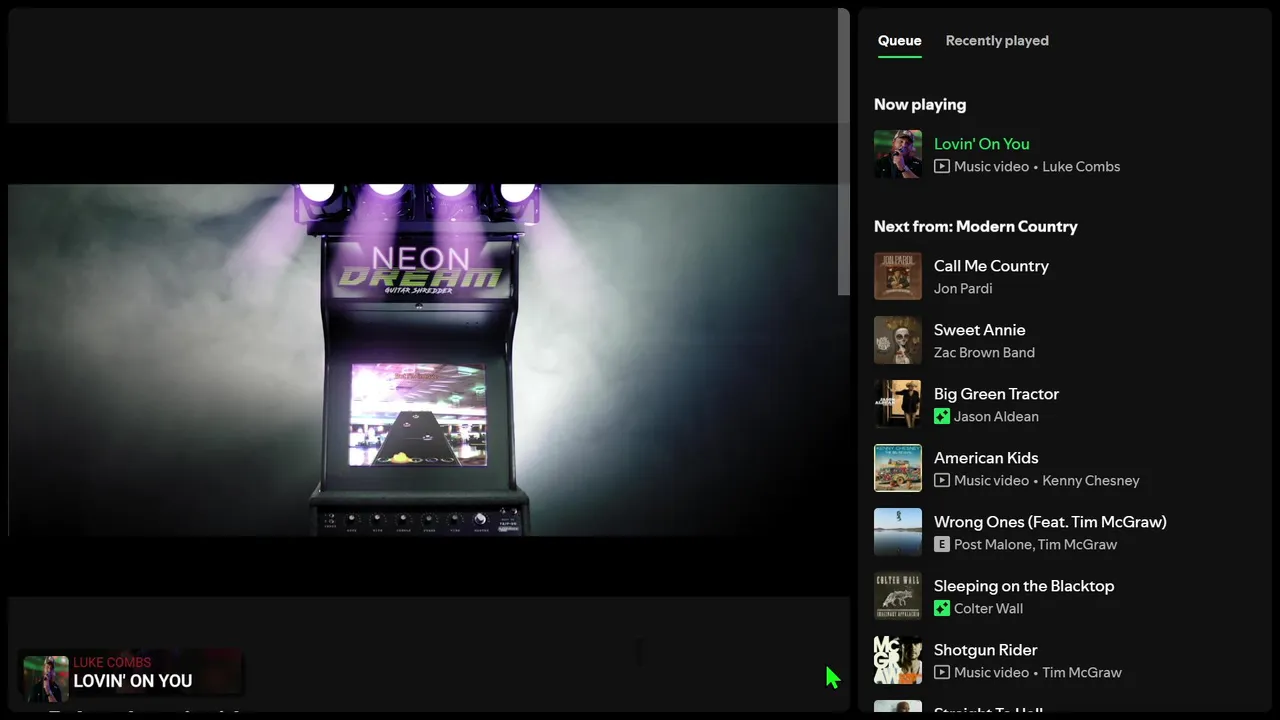This screenshot has height=720, width=1280.
Task: Click music video icon beside Kenny Chesney
Action: [942, 481]
